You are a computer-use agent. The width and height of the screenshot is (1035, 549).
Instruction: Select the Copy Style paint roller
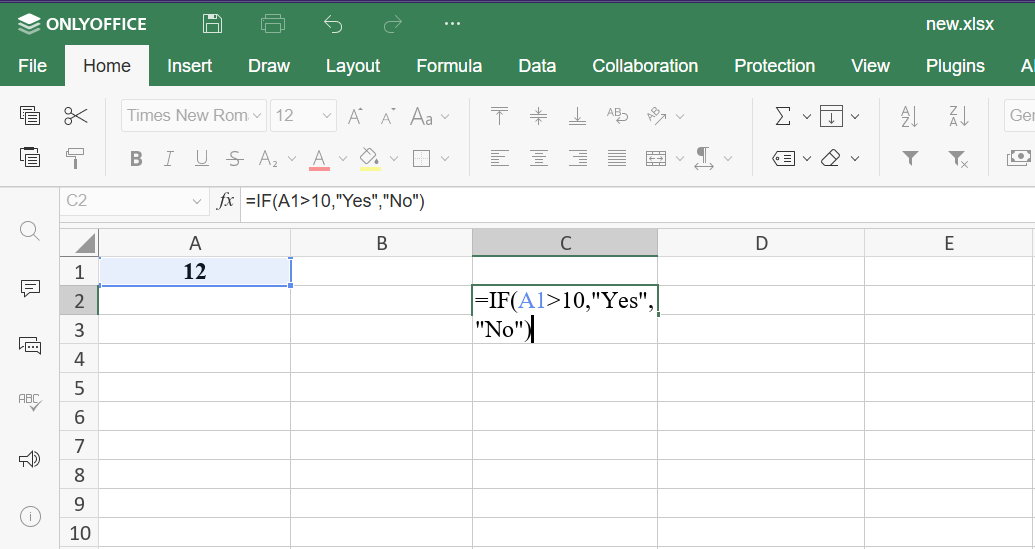75,158
